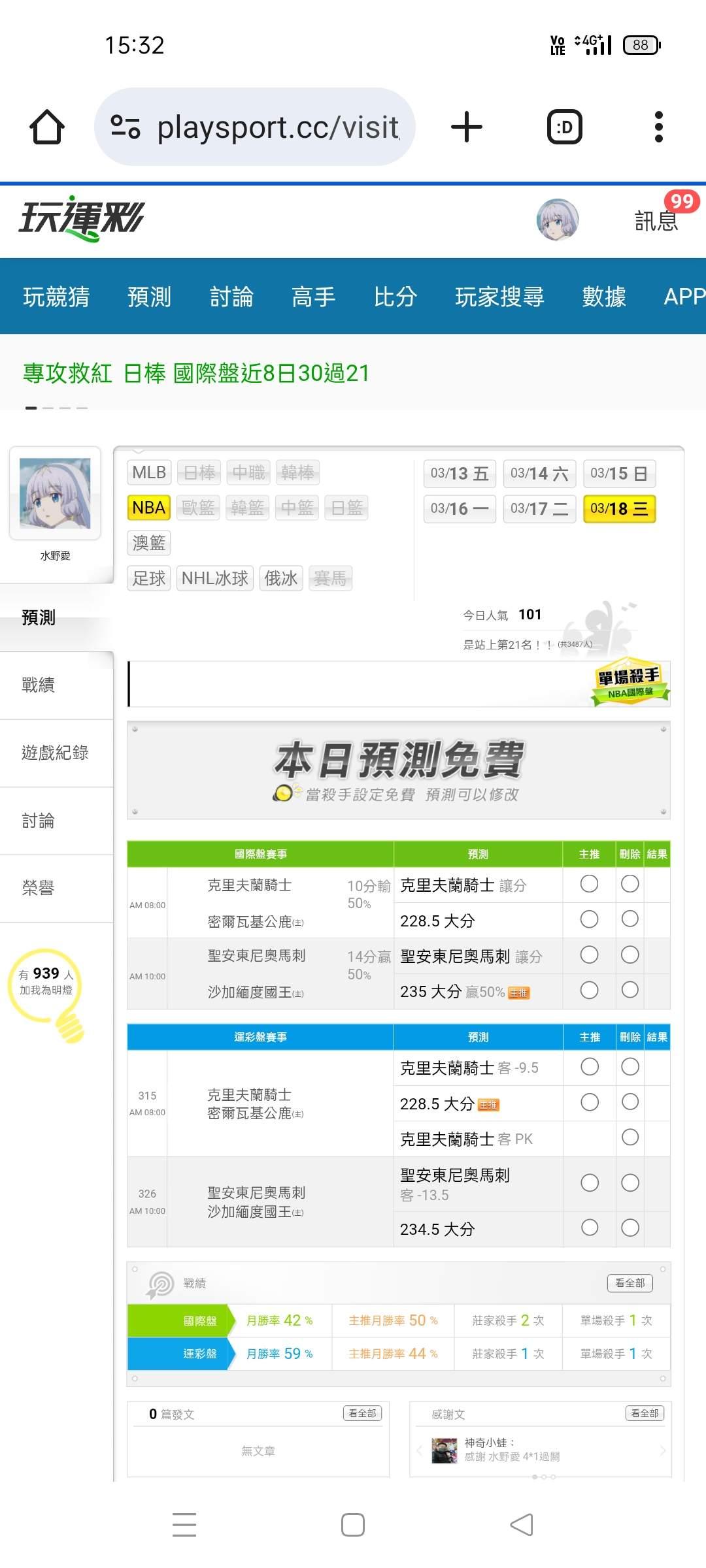The image size is (706, 1568).
Task: Open 數據 in main navigation
Action: pos(604,297)
